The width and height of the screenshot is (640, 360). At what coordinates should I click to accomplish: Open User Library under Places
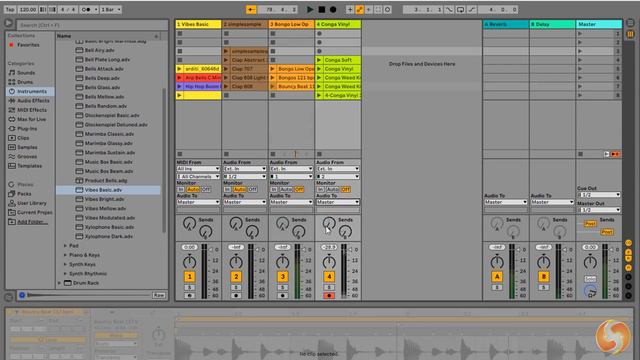point(32,203)
